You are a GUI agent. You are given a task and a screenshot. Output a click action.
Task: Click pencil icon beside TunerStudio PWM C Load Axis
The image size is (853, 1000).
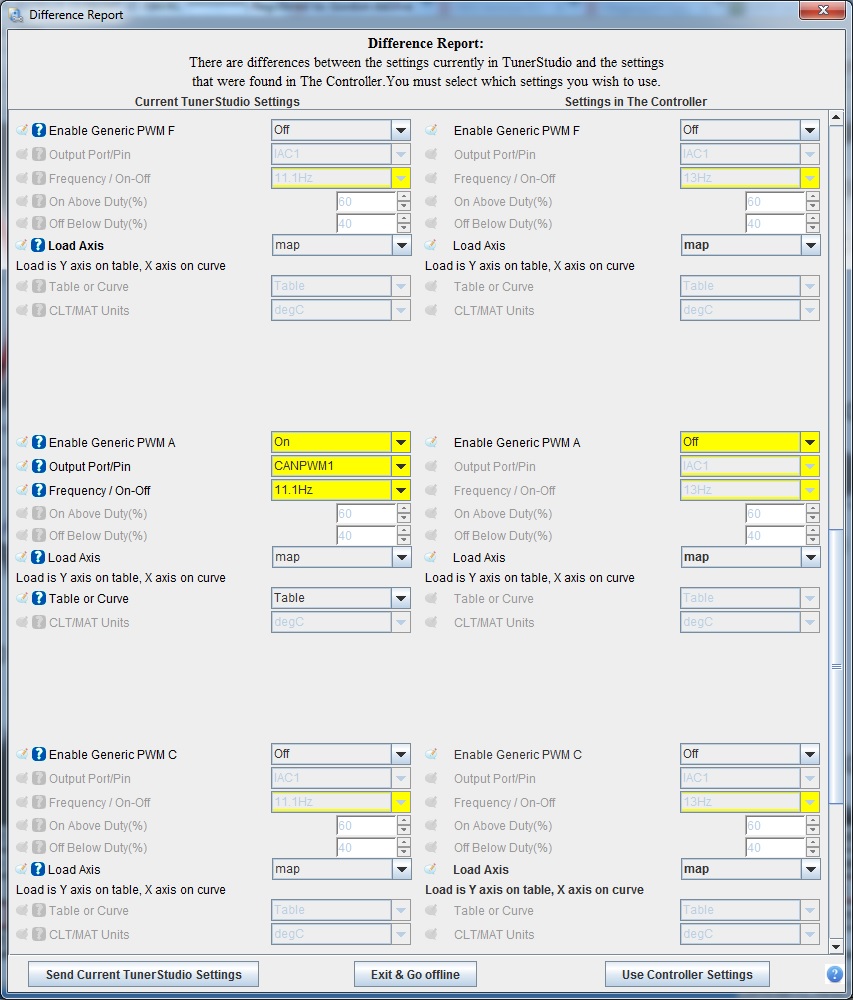point(22,869)
